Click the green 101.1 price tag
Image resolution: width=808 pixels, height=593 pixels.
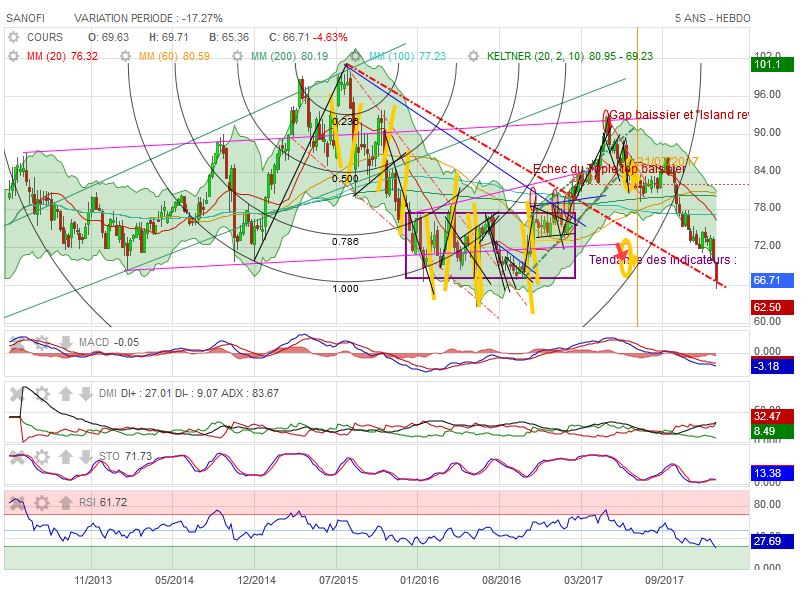(x=772, y=64)
